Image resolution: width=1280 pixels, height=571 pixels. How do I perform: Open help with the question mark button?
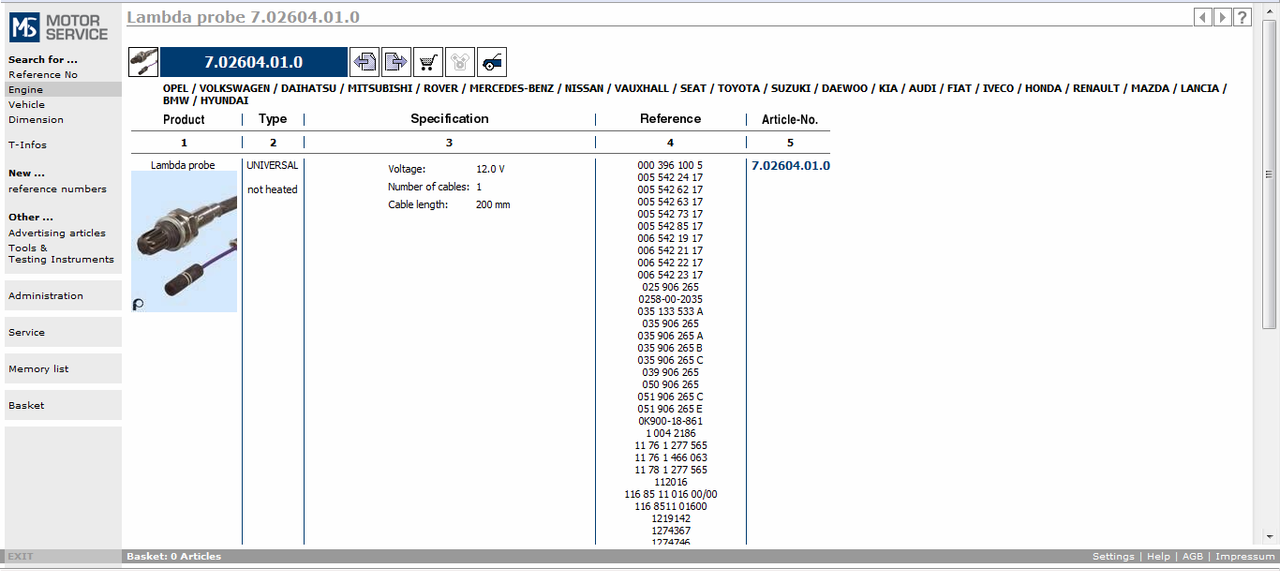coord(1242,17)
